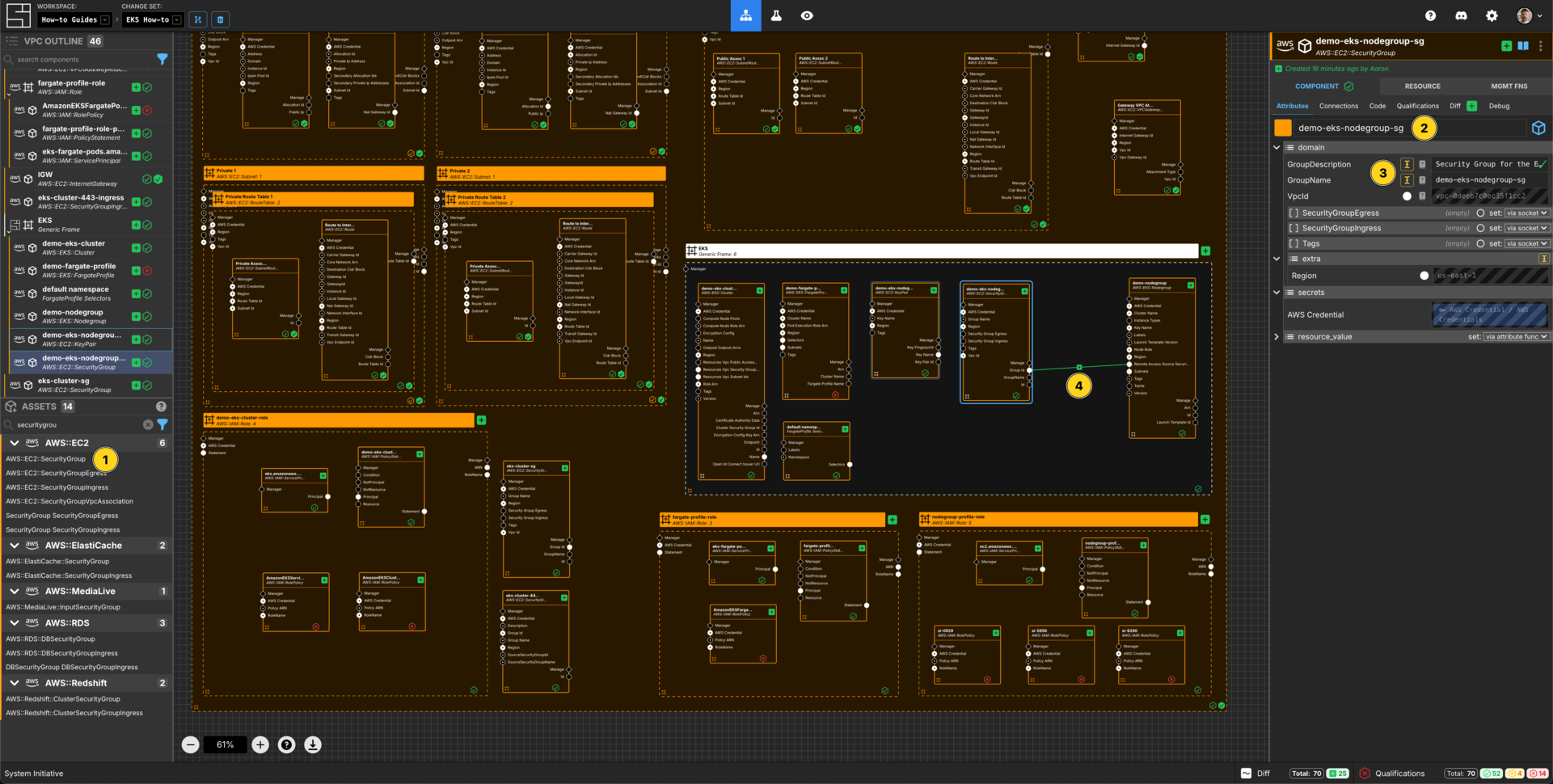Viewport: 1553px width, 784px height.
Task: Switch to the RESOURCE tab
Action: (1422, 86)
